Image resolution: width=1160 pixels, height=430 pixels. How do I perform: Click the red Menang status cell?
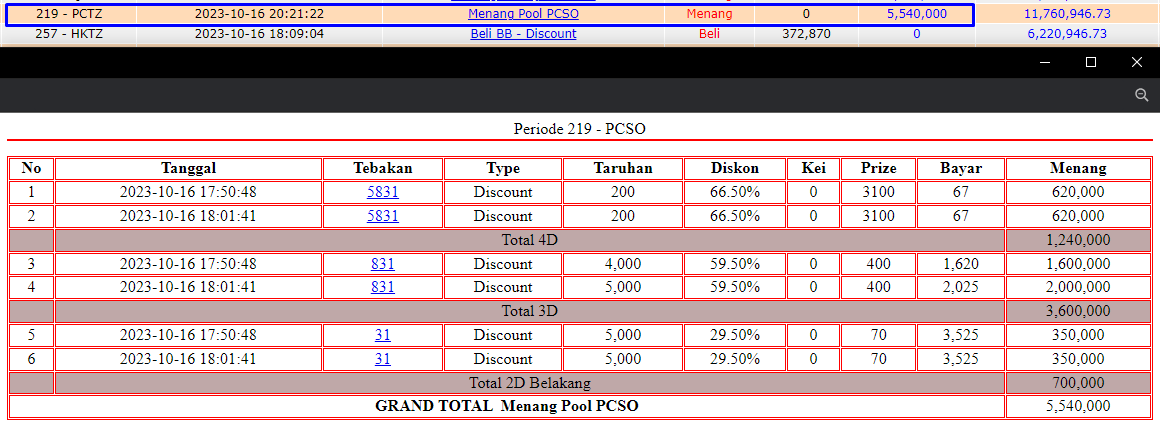coord(709,14)
